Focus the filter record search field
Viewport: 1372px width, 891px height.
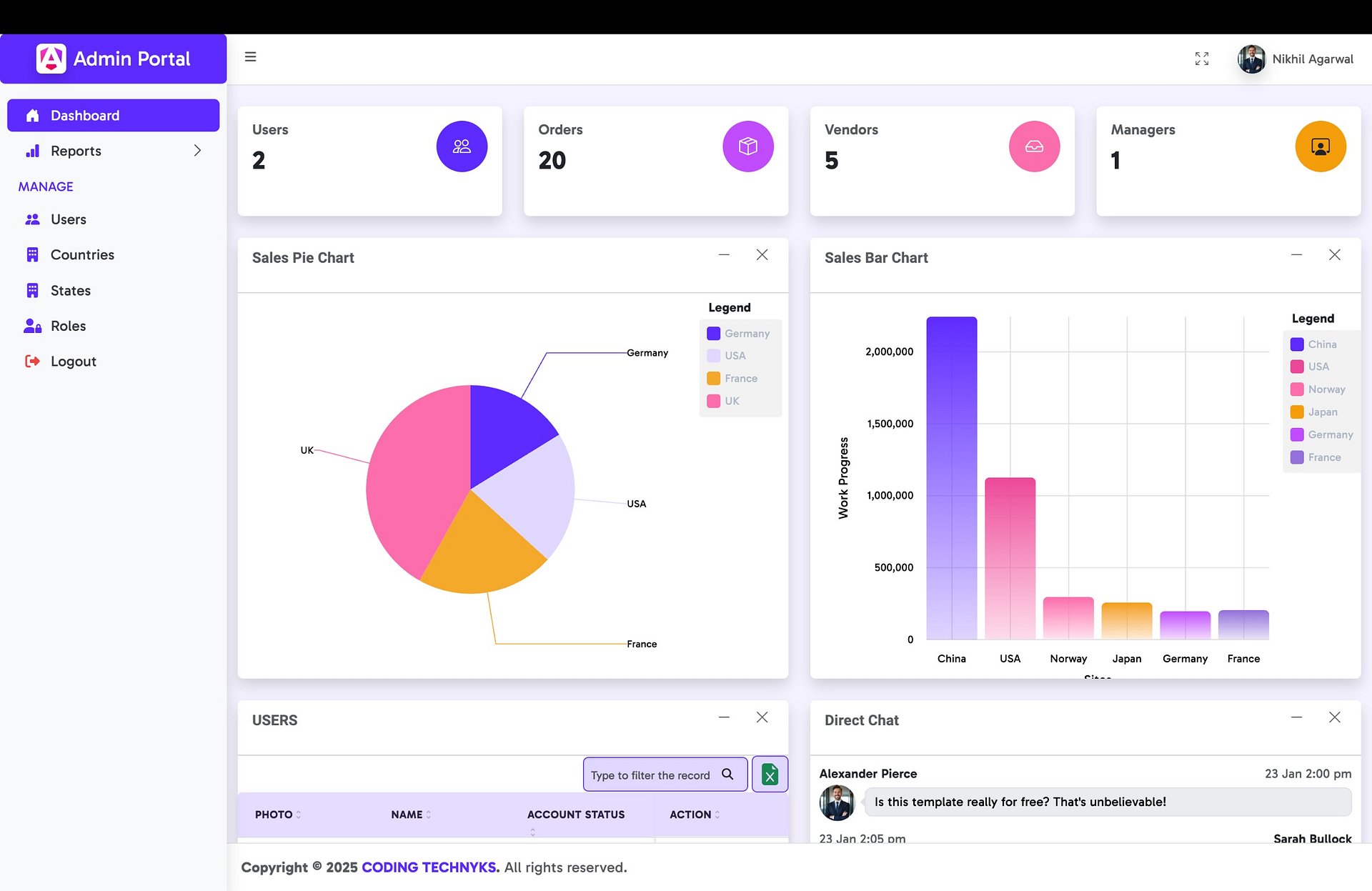[x=650, y=775]
